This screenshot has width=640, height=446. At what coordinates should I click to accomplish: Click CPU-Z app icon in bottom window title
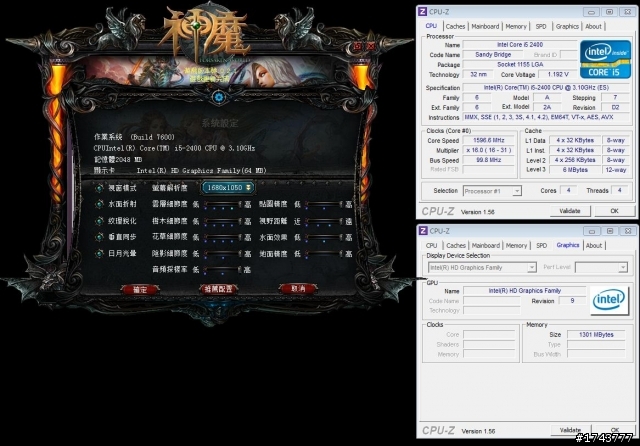pos(423,231)
